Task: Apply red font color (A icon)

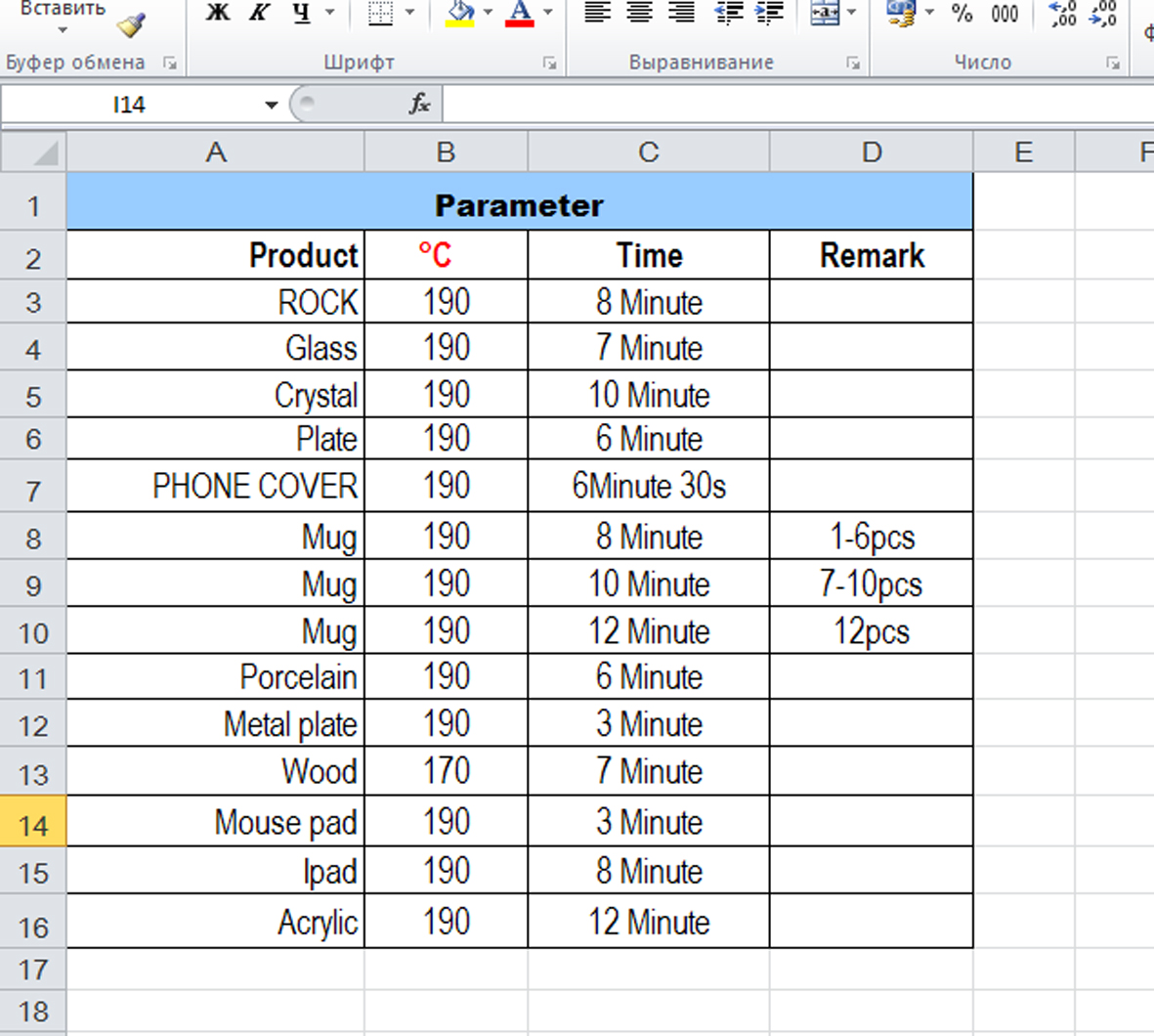Action: 520,12
